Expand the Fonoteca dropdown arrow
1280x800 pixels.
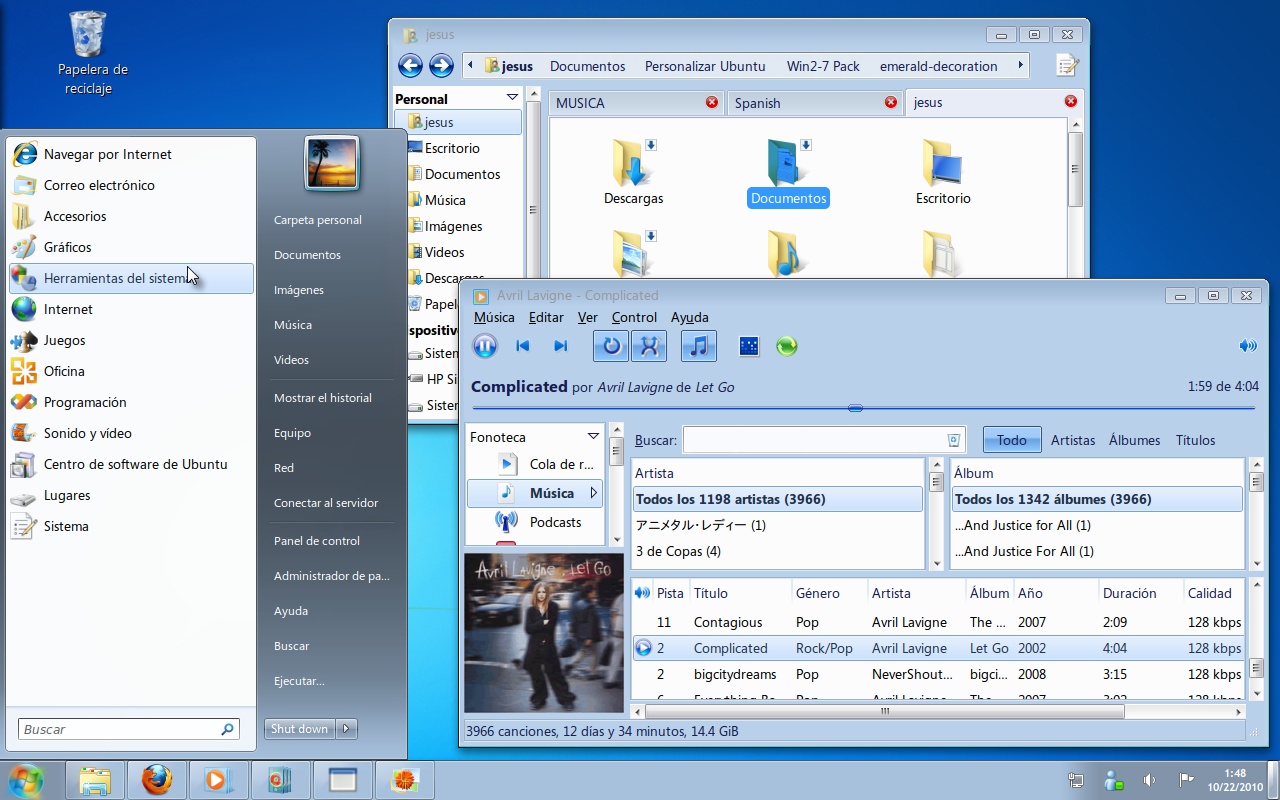pyautogui.click(x=593, y=437)
